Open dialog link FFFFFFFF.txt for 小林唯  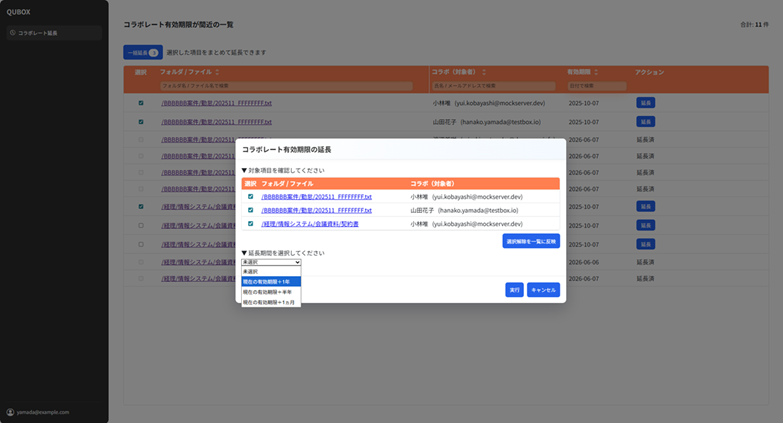(x=317, y=197)
